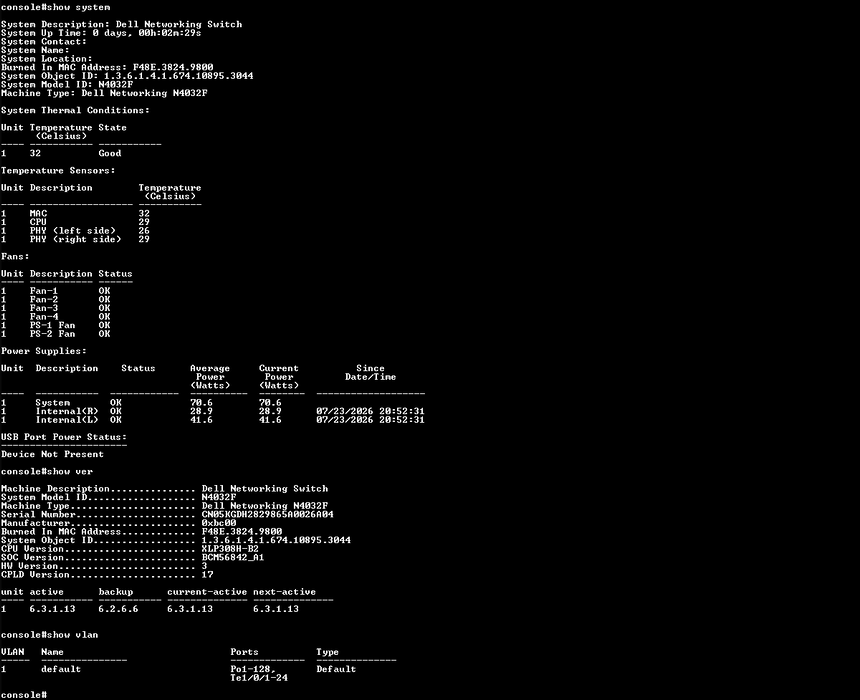This screenshot has width=860, height=700.
Task: Select the CPU Version value XLP308H-B2
Action: point(230,549)
